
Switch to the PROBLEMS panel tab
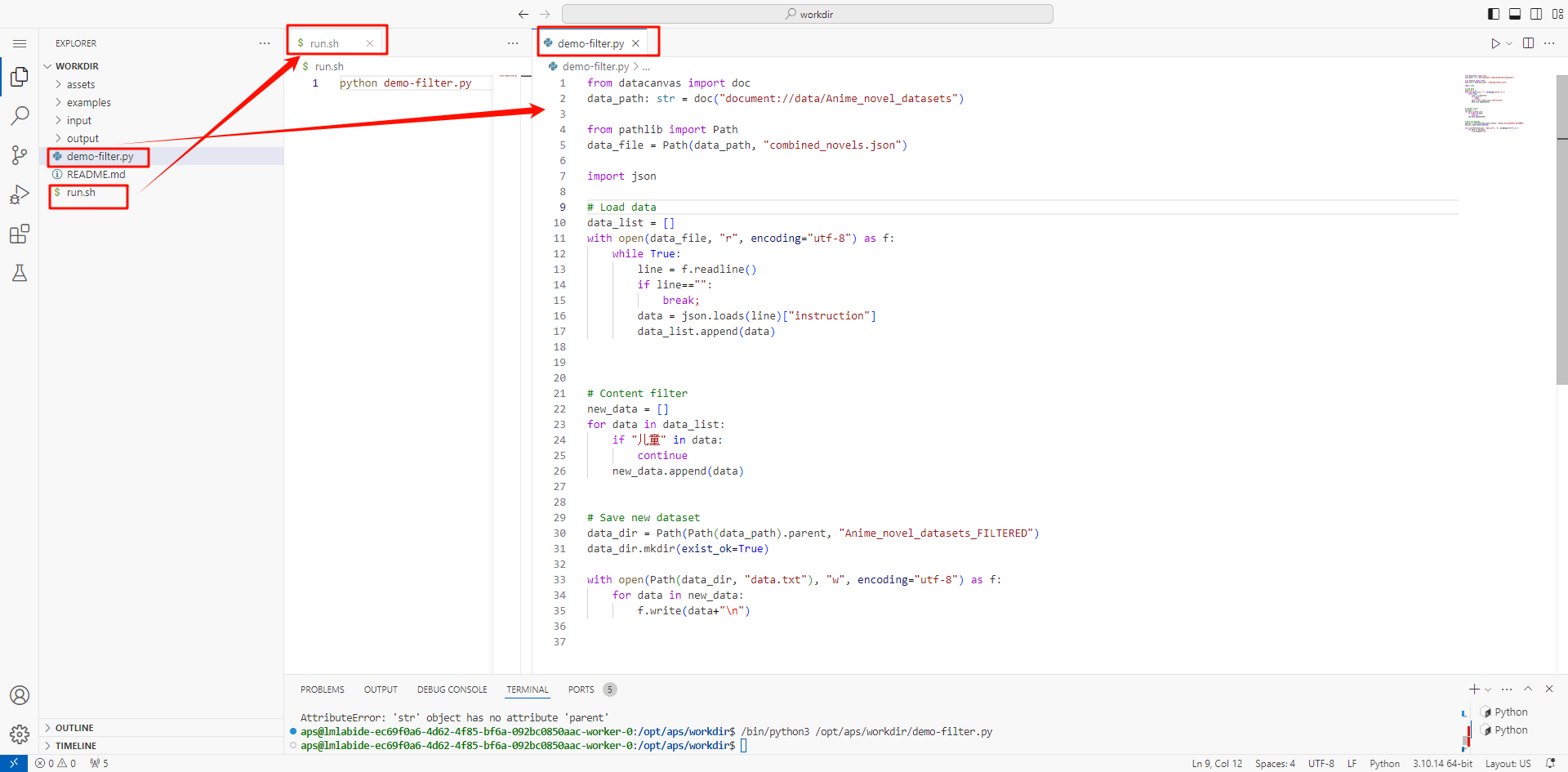coord(322,689)
